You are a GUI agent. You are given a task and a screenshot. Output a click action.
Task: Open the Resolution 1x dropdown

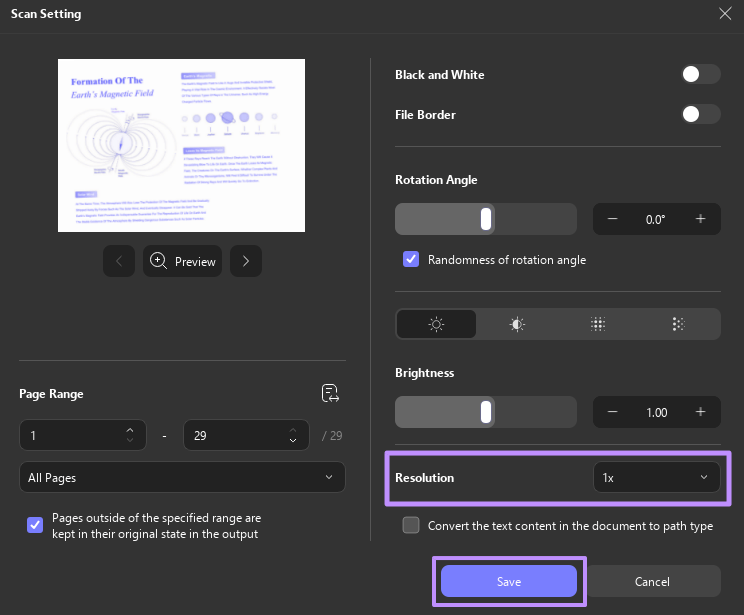[656, 478]
